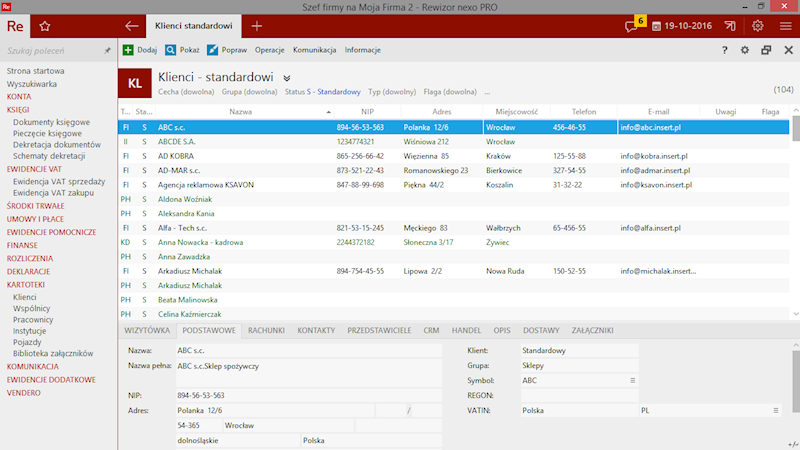Switch to the HANDEL tab
Viewport: 800px width, 450px height.
click(466, 331)
